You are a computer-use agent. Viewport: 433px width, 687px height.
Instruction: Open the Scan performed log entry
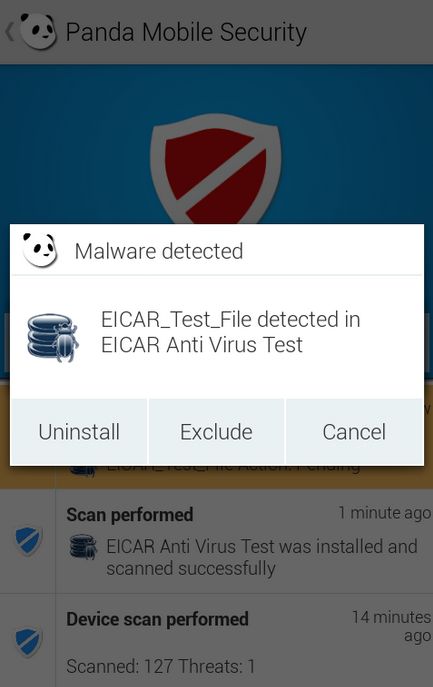244,542
